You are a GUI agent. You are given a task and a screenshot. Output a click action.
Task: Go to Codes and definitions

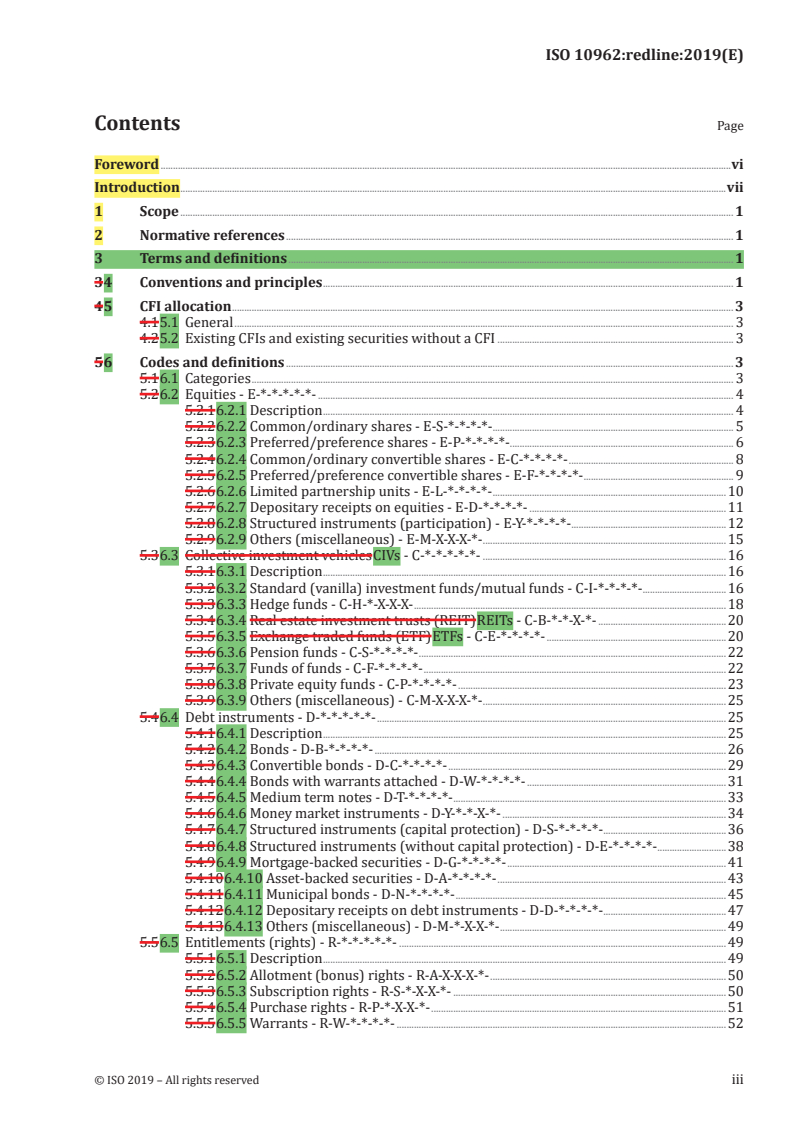point(212,362)
